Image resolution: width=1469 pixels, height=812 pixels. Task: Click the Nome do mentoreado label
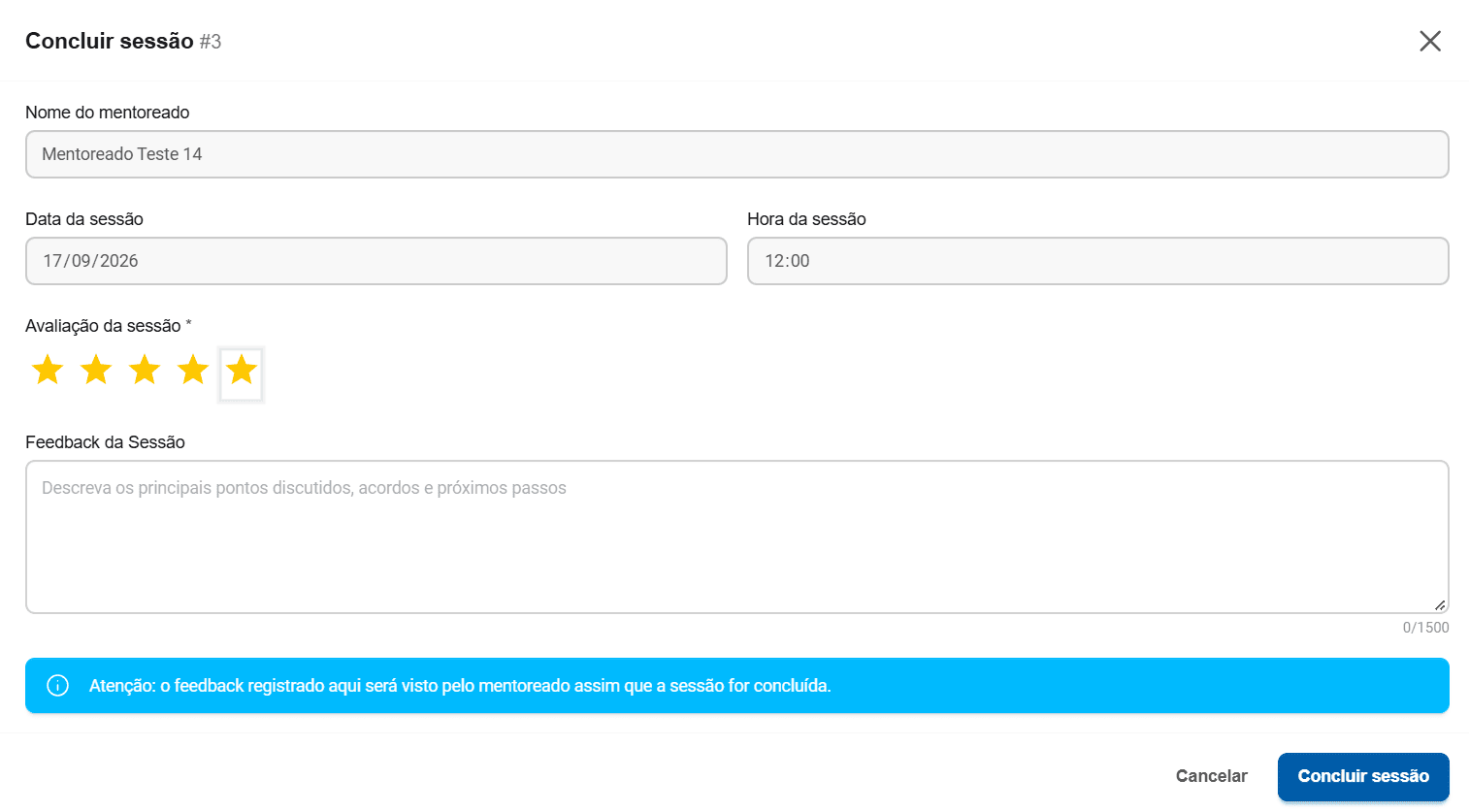tap(108, 113)
